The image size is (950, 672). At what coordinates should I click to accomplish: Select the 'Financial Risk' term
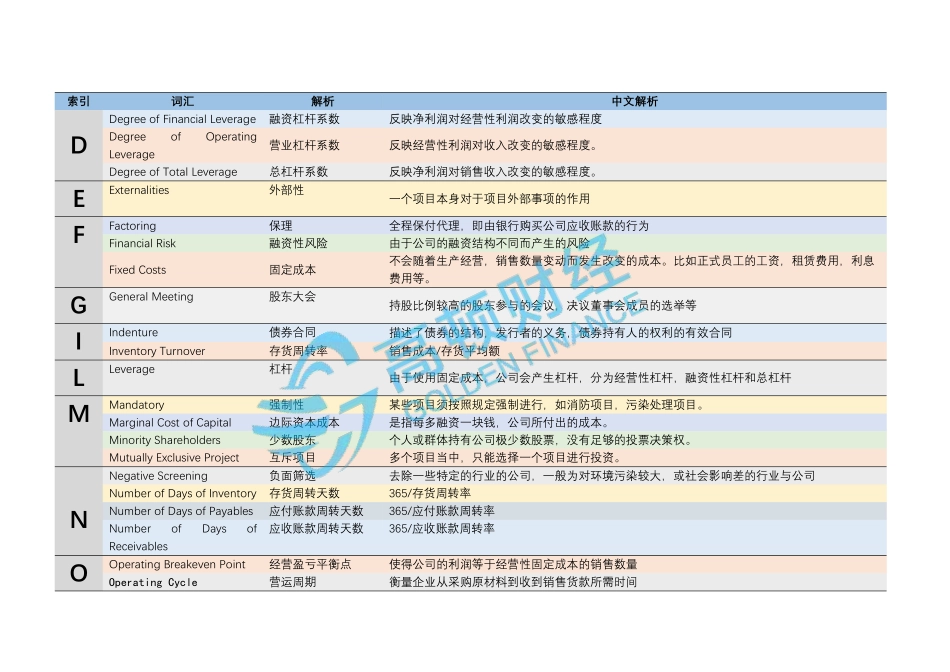click(142, 244)
